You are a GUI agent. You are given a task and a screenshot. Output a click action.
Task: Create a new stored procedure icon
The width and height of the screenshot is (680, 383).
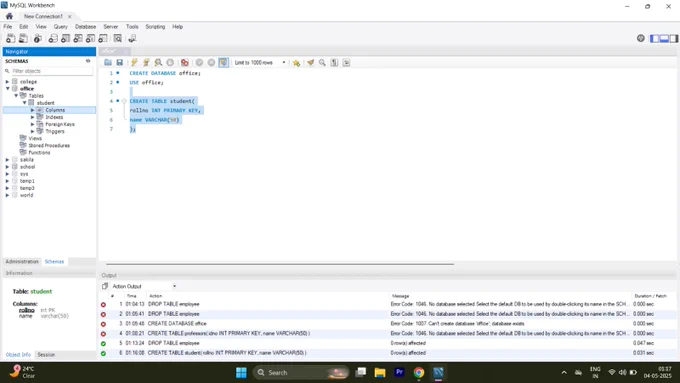coord(90,39)
